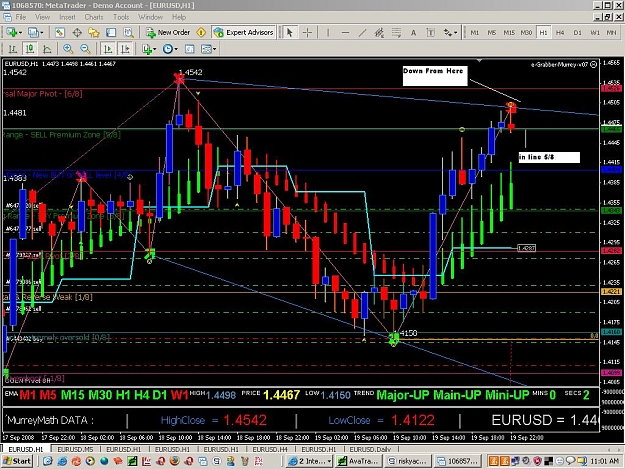Toggle chart auto scroll
The image size is (625, 469).
coord(108,49)
